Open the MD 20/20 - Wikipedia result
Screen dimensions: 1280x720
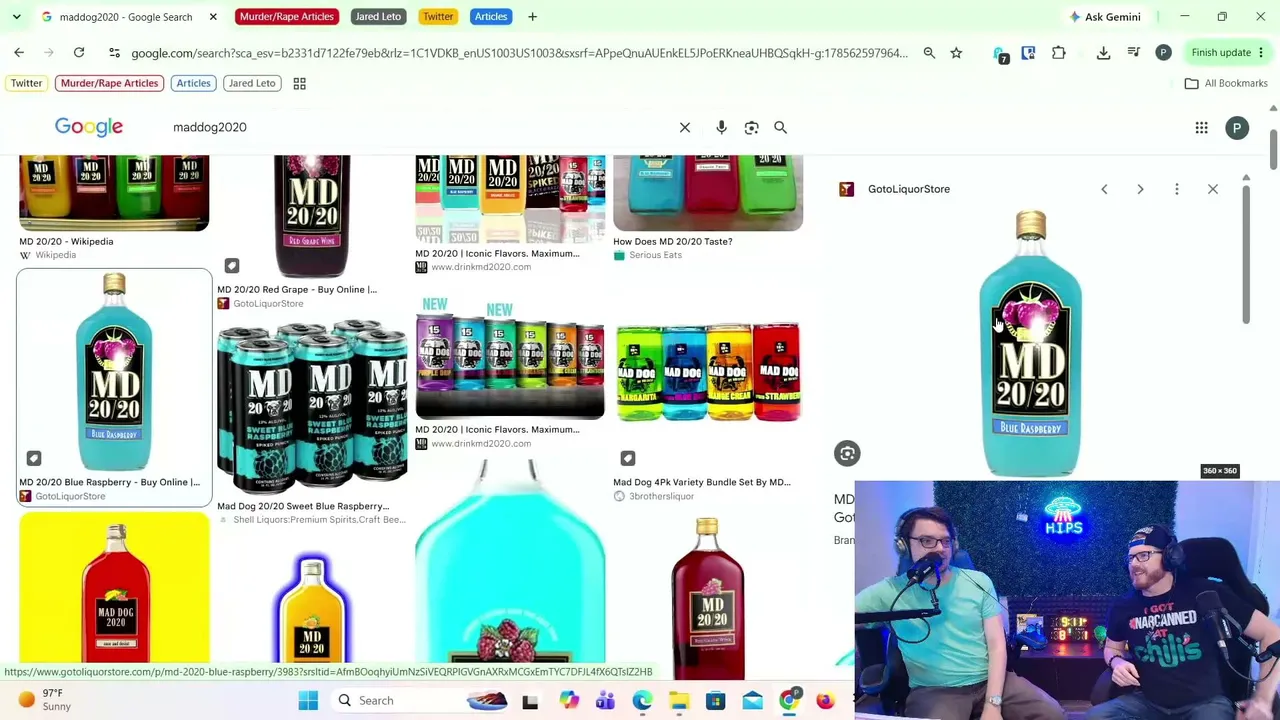(66, 241)
